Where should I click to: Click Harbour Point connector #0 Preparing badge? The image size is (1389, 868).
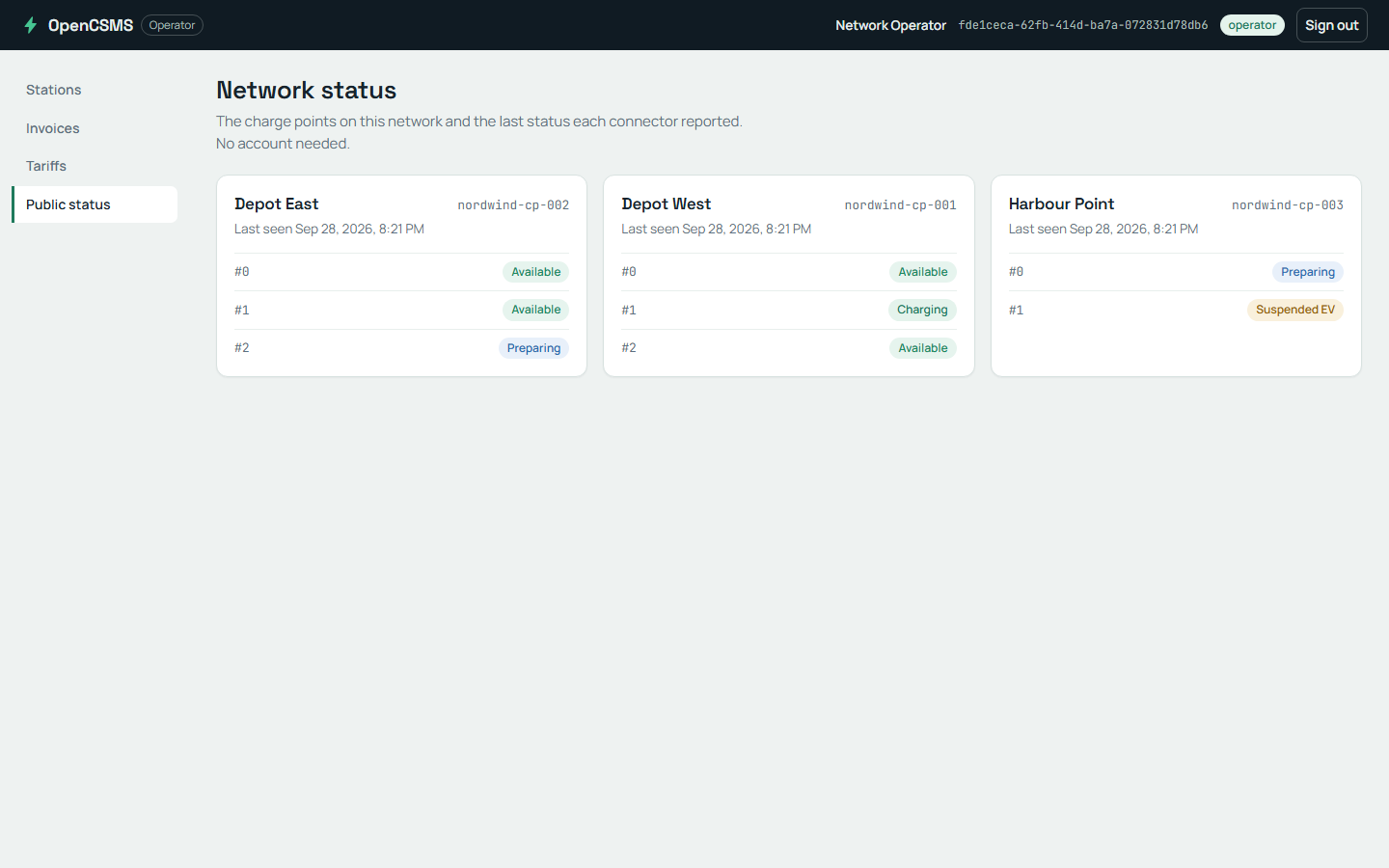point(1308,272)
